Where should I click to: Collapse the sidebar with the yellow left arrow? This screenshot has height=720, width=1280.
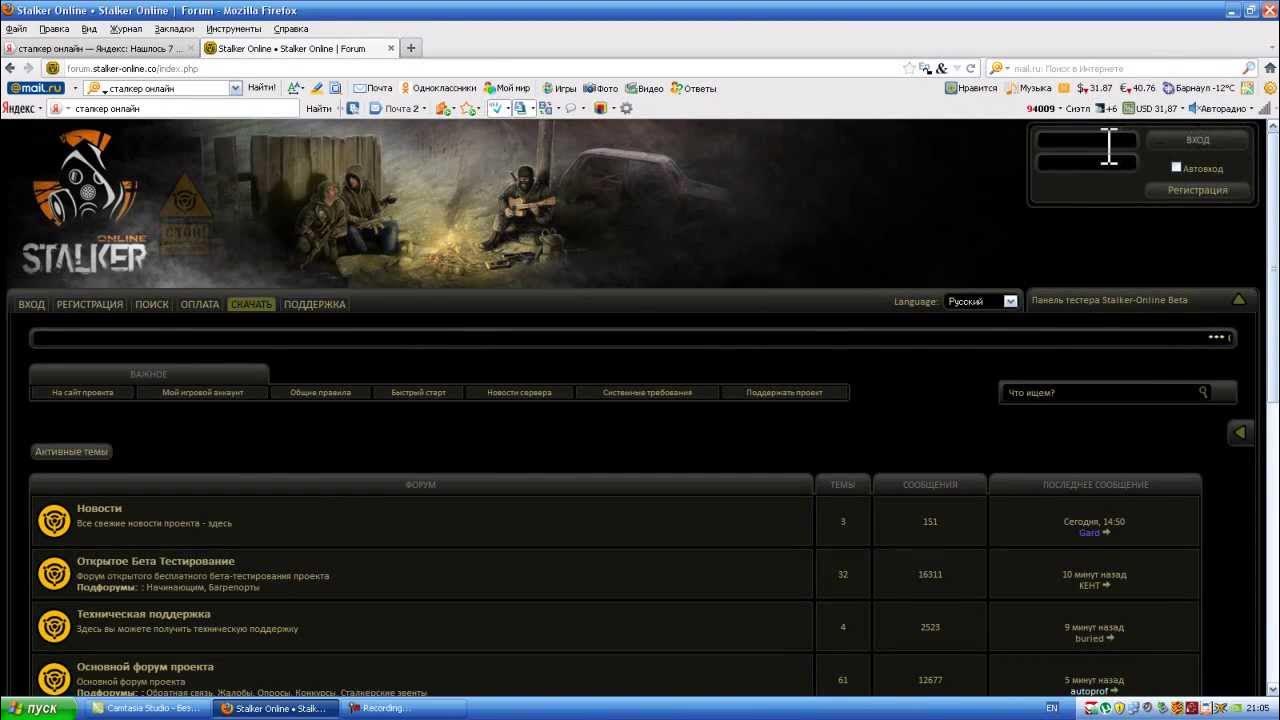tap(1240, 432)
